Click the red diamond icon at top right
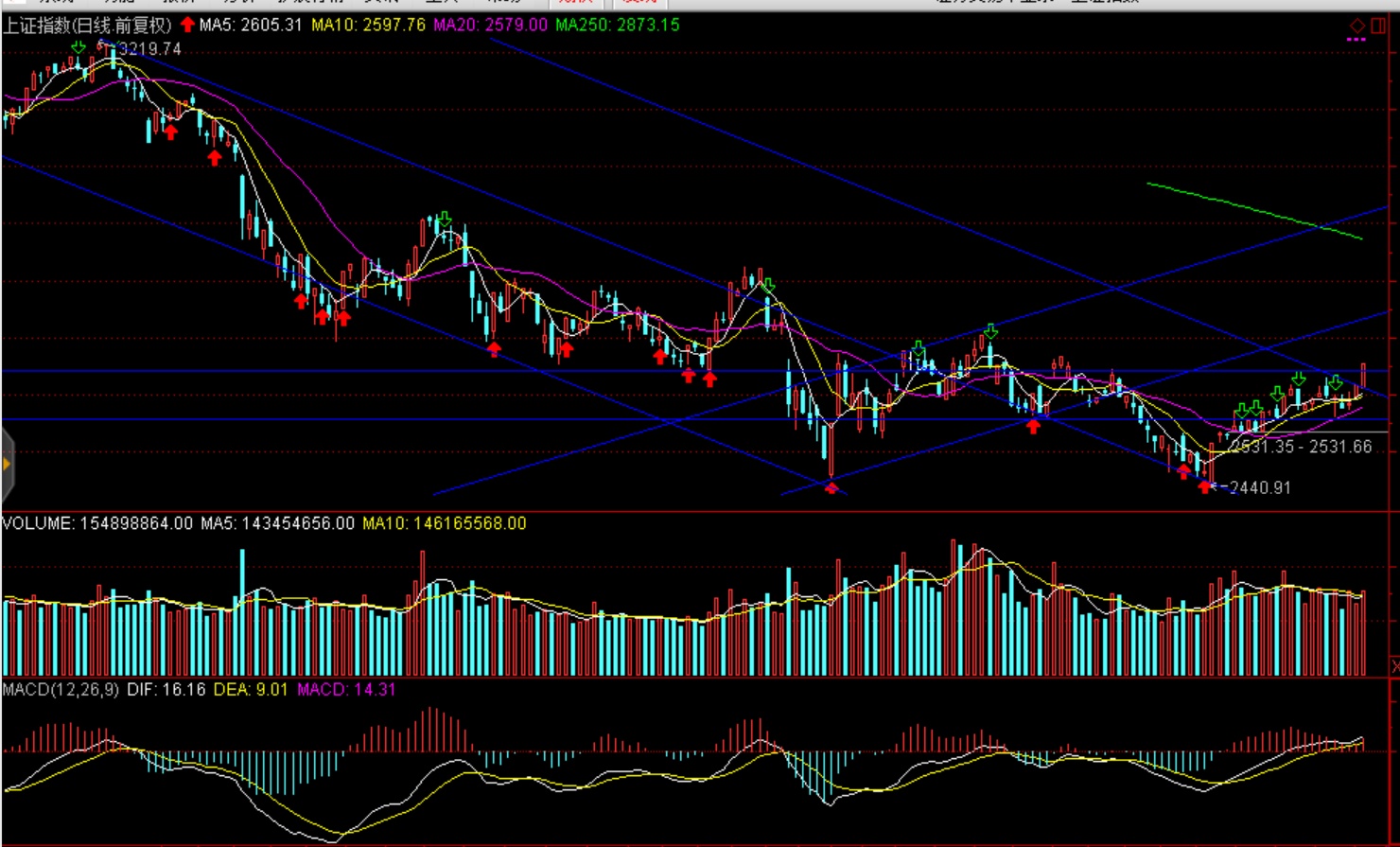Viewport: 1400px width, 847px height. [1357, 26]
